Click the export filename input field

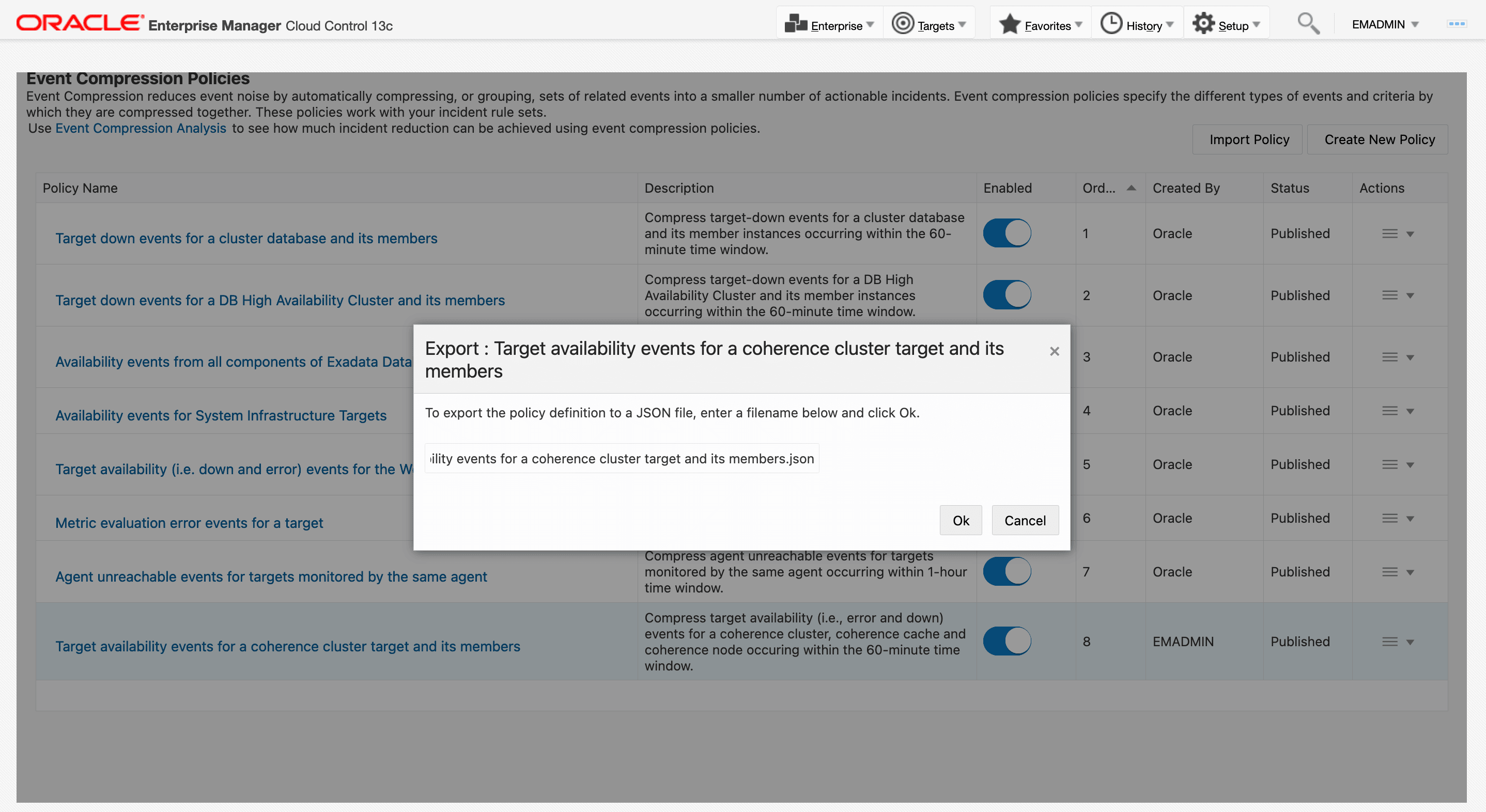(621, 459)
